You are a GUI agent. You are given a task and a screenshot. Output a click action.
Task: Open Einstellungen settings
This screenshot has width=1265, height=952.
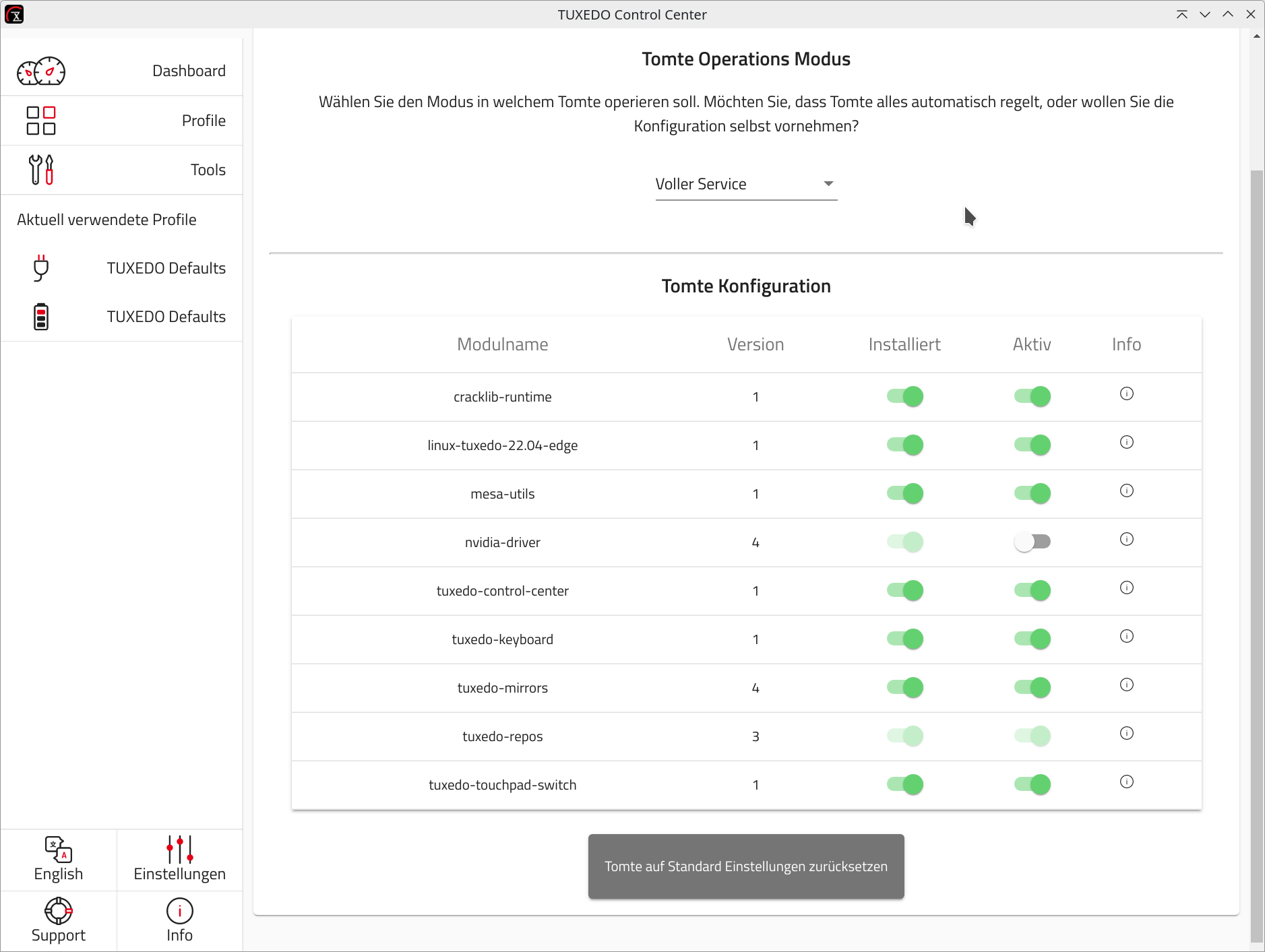coord(180,860)
